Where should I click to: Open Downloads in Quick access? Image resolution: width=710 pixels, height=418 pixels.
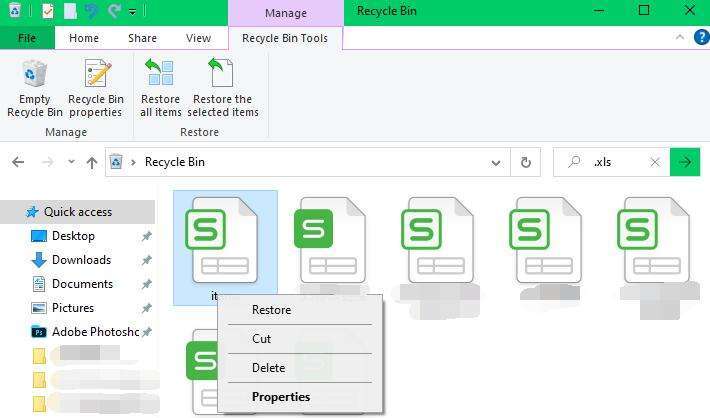82,260
